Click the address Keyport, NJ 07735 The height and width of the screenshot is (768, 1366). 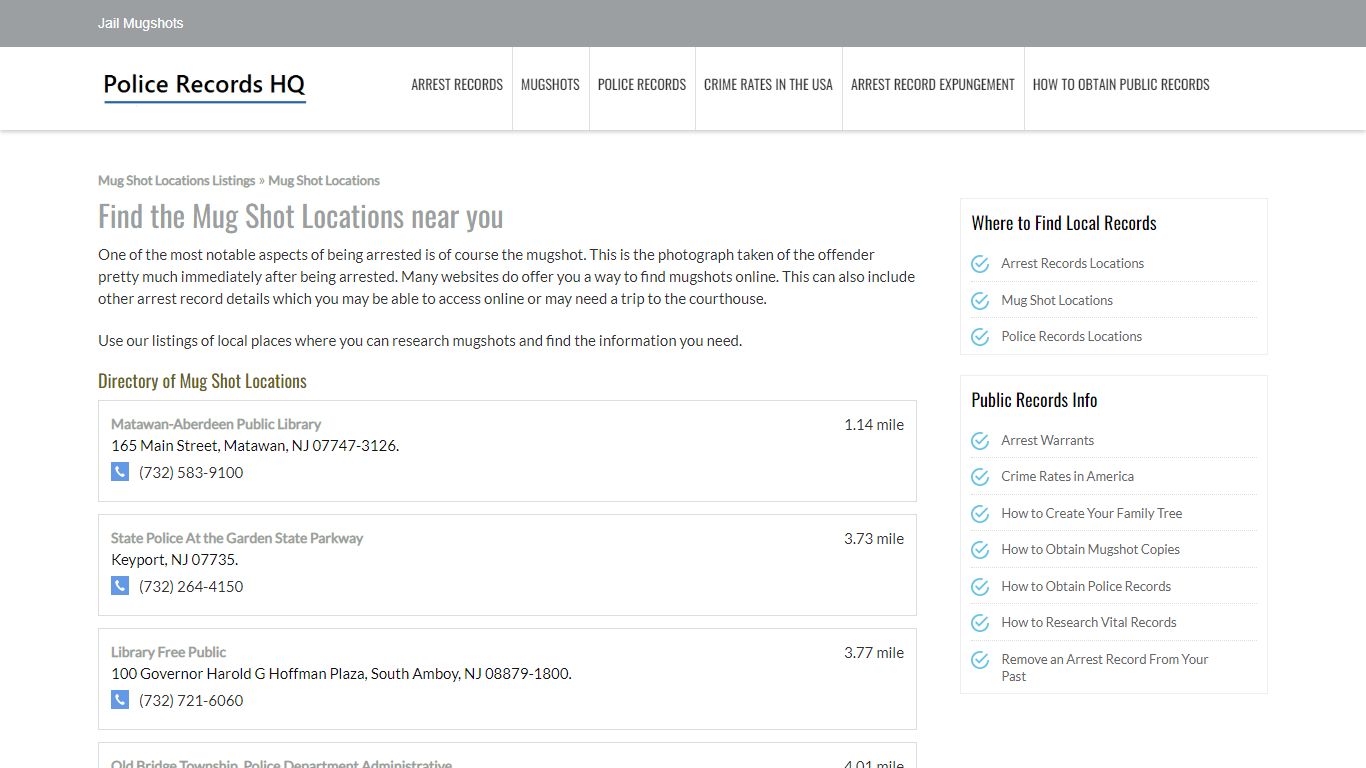click(175, 560)
